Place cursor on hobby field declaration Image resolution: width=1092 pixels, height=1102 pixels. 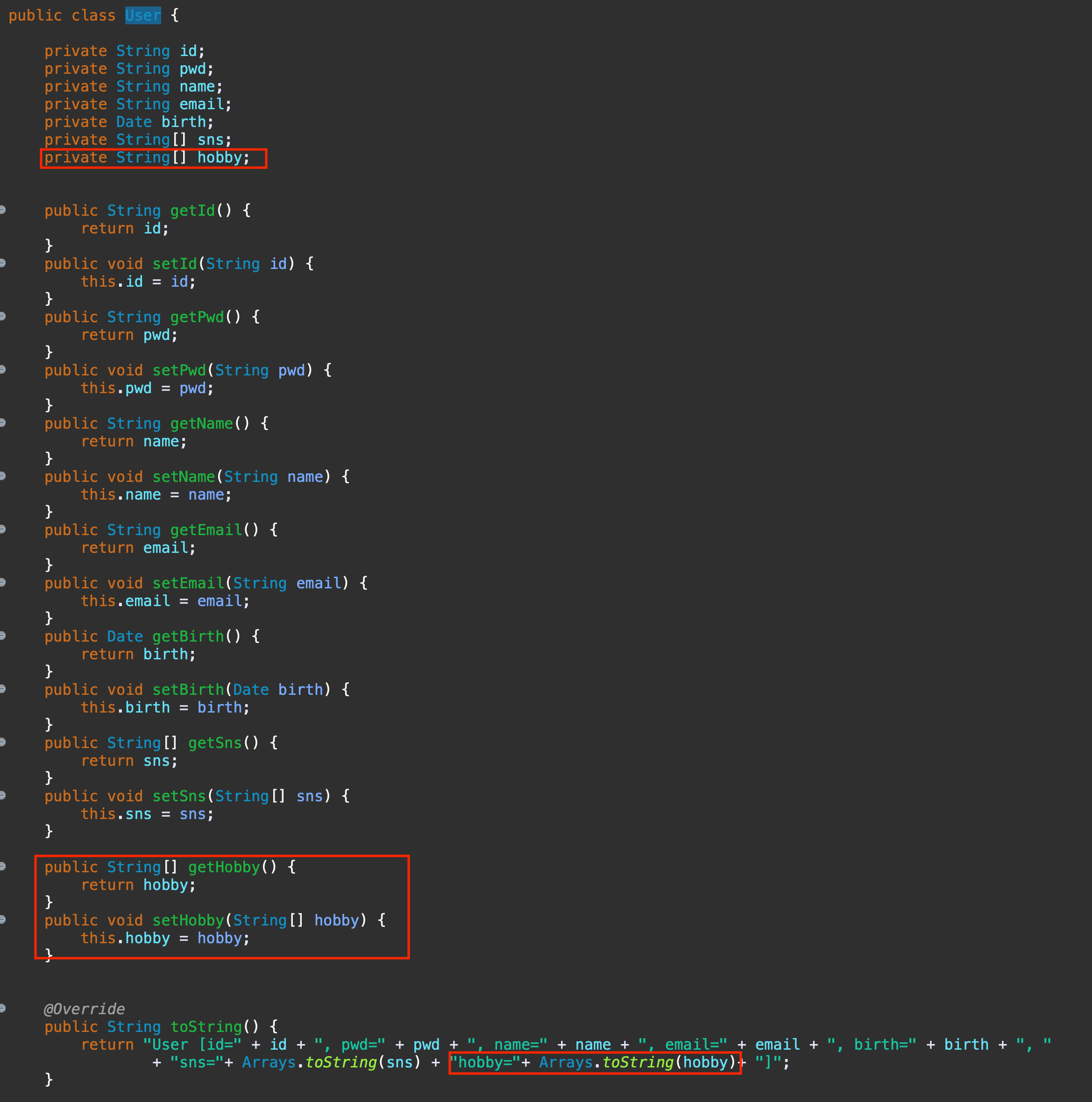219,157
